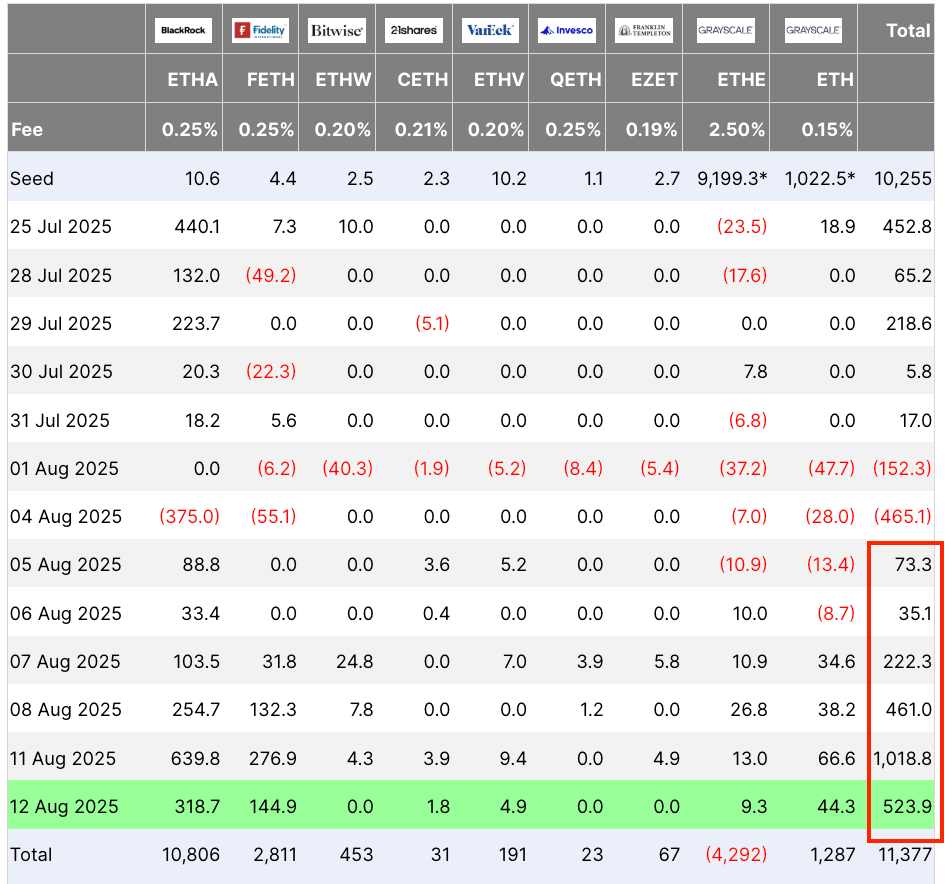
Task: Click the 08 Aug 2025 row label
Action: pos(66,709)
